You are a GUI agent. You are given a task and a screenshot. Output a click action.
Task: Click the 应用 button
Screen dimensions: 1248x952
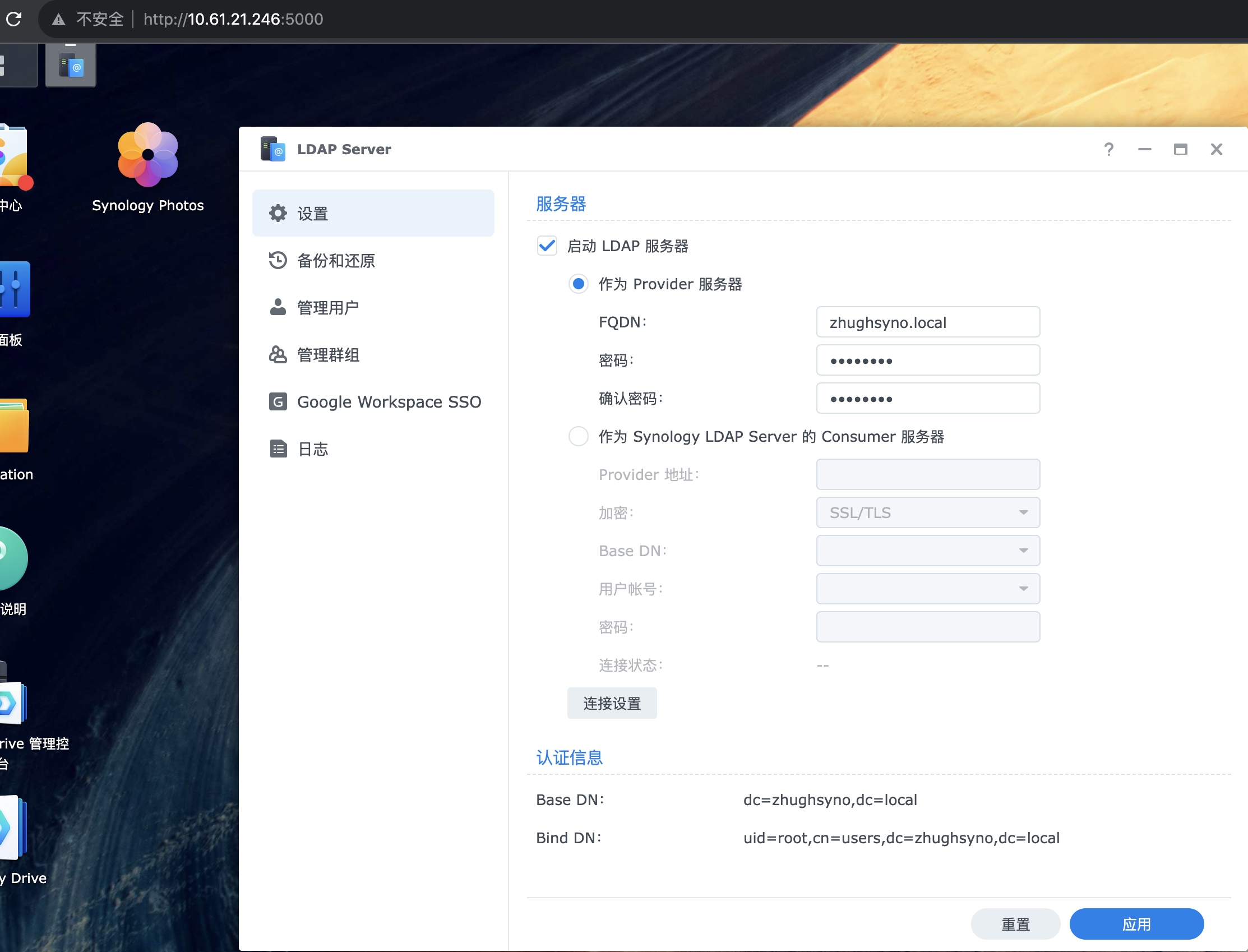tap(1136, 924)
